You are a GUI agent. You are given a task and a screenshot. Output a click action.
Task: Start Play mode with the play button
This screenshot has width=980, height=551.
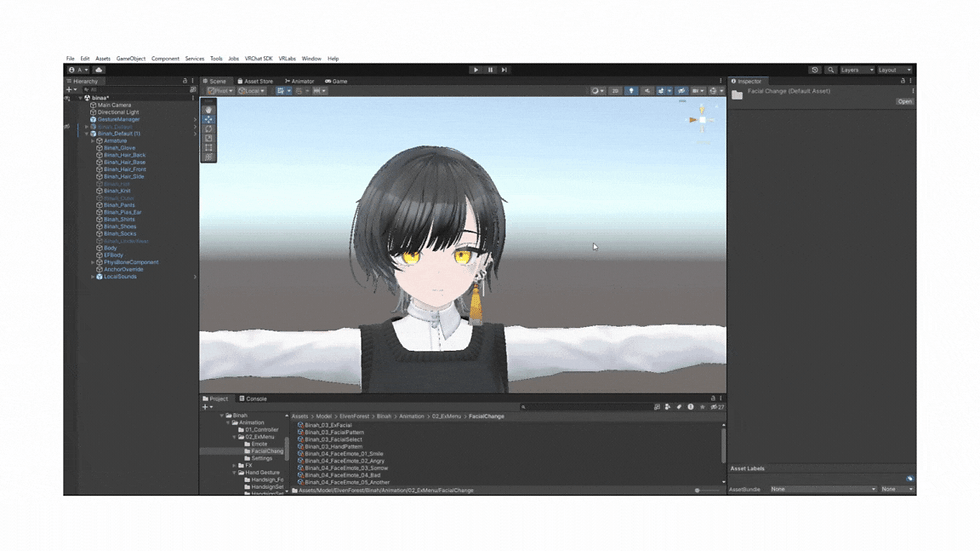476,70
